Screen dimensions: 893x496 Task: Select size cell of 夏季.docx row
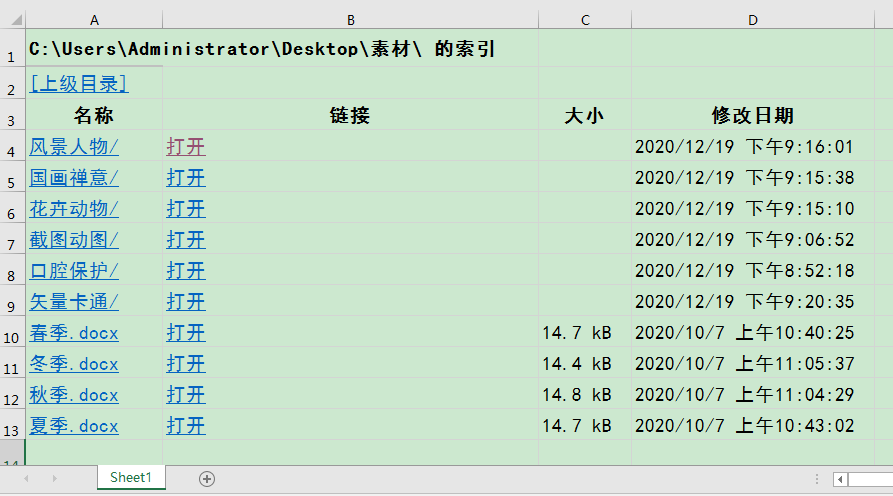[x=585, y=425]
